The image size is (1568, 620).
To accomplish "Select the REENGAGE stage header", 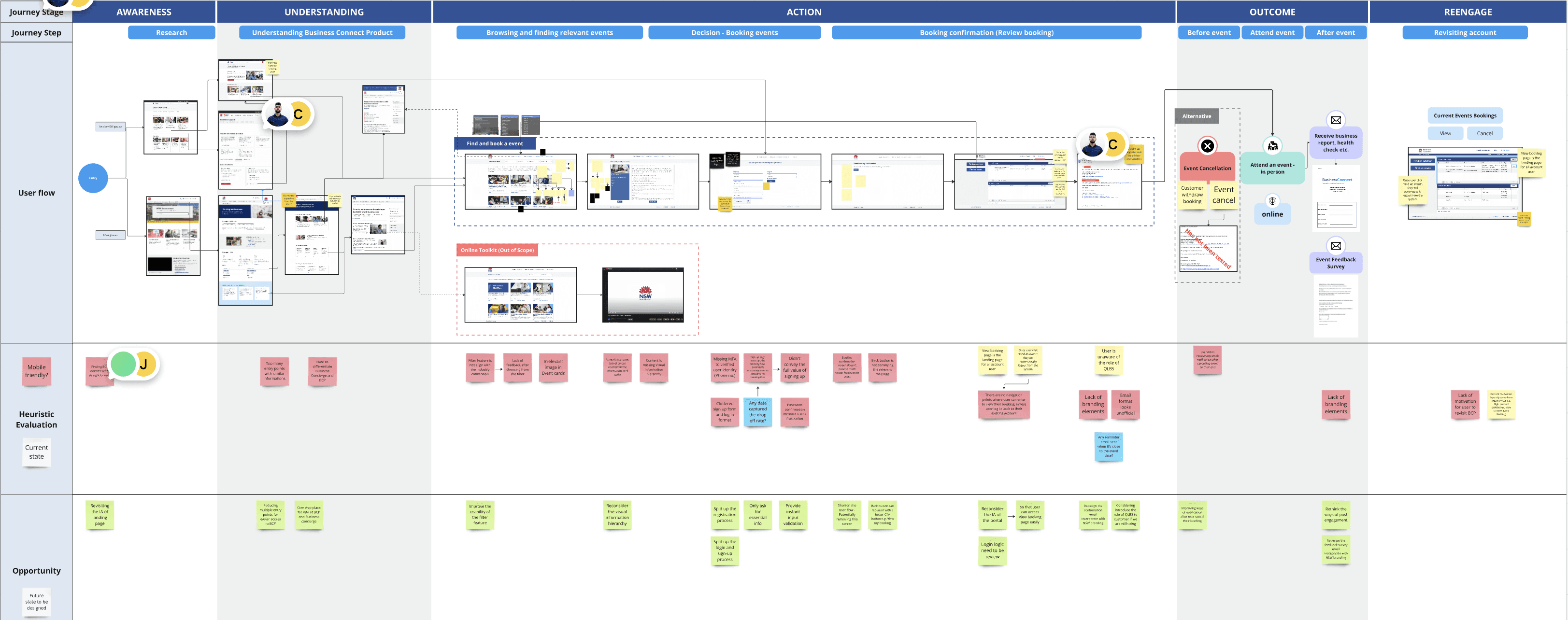I will [x=1468, y=12].
